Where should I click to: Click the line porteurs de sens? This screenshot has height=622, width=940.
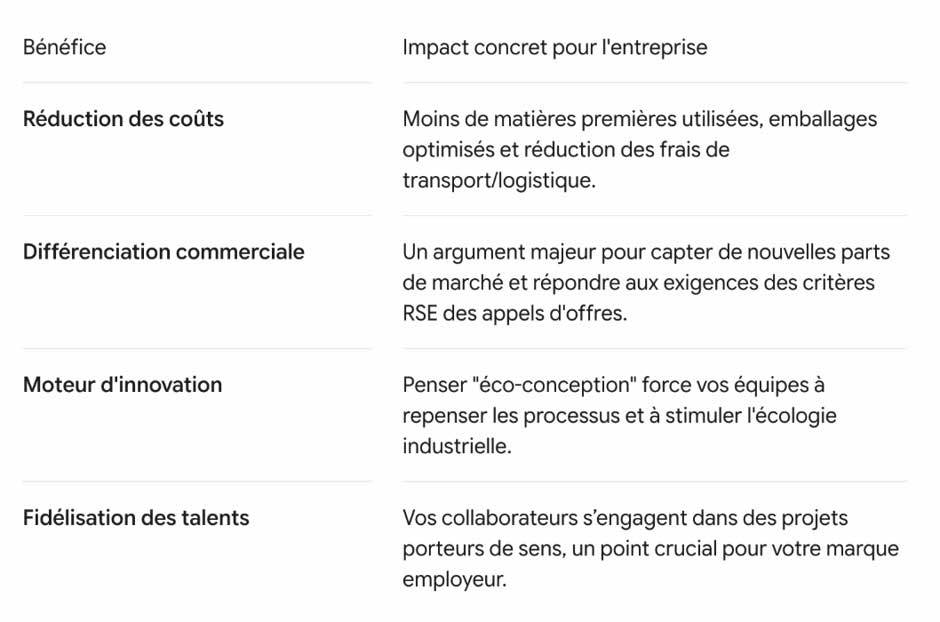650,549
